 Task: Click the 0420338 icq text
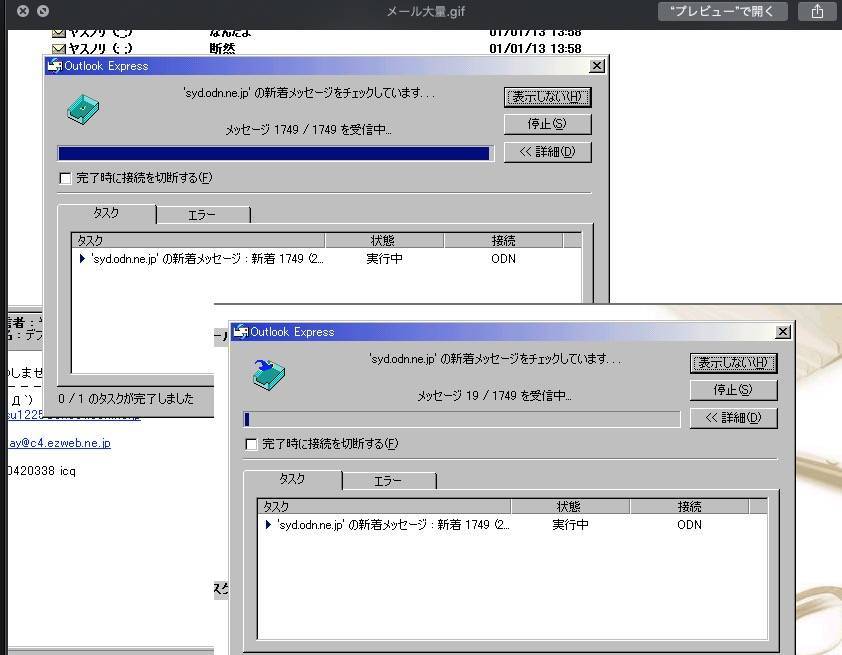(41, 471)
